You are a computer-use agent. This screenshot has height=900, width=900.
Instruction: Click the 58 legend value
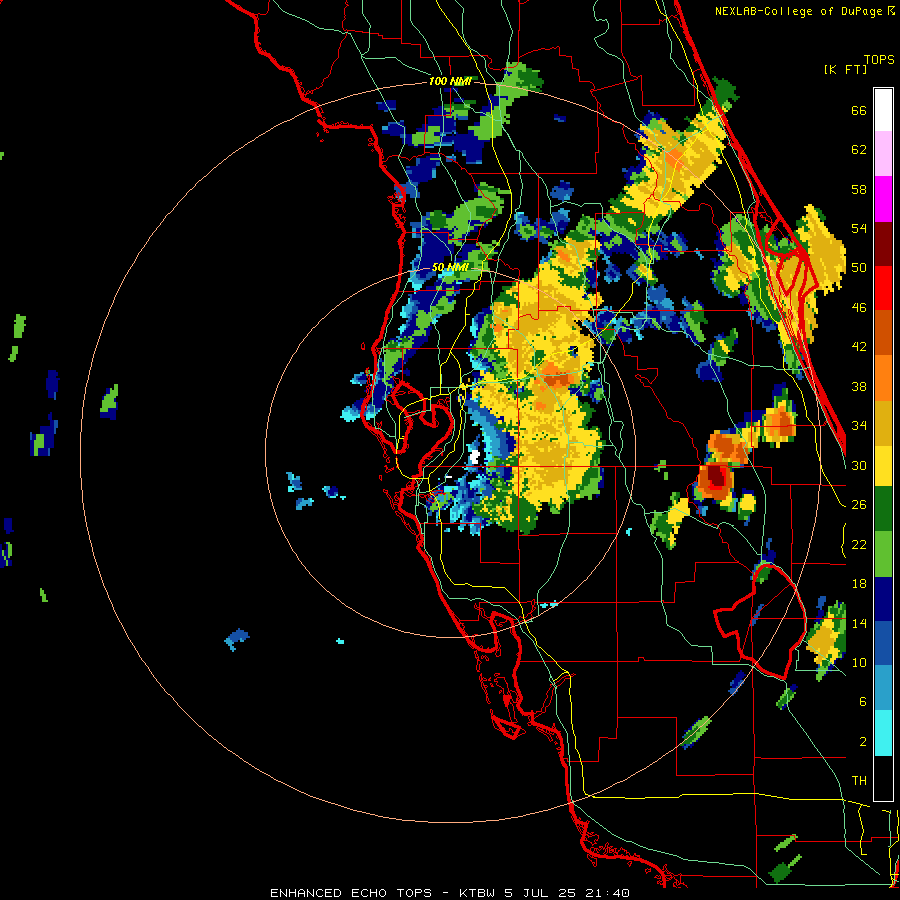coord(859,189)
